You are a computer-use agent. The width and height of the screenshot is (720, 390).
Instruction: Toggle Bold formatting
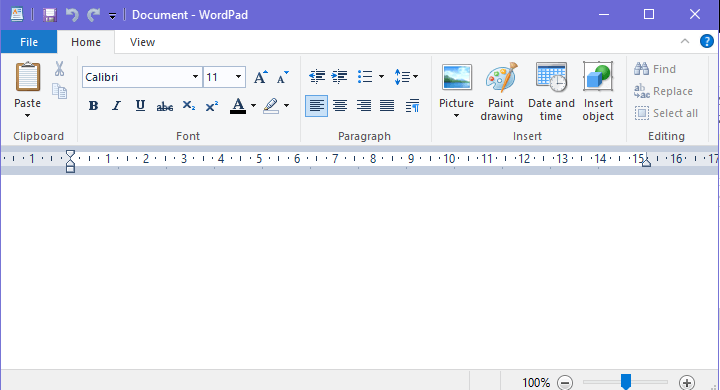click(x=93, y=106)
